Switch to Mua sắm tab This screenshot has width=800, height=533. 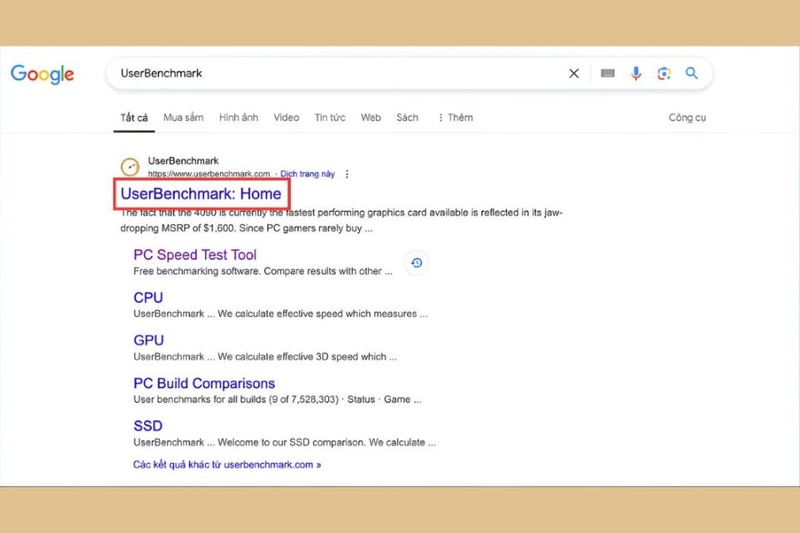click(x=183, y=118)
